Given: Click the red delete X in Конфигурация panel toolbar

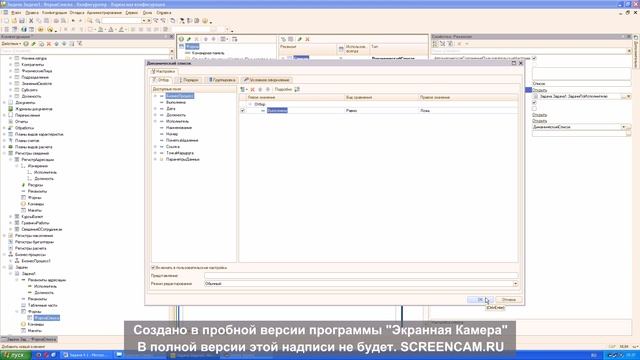Looking at the screenshot, I should 49,44.
